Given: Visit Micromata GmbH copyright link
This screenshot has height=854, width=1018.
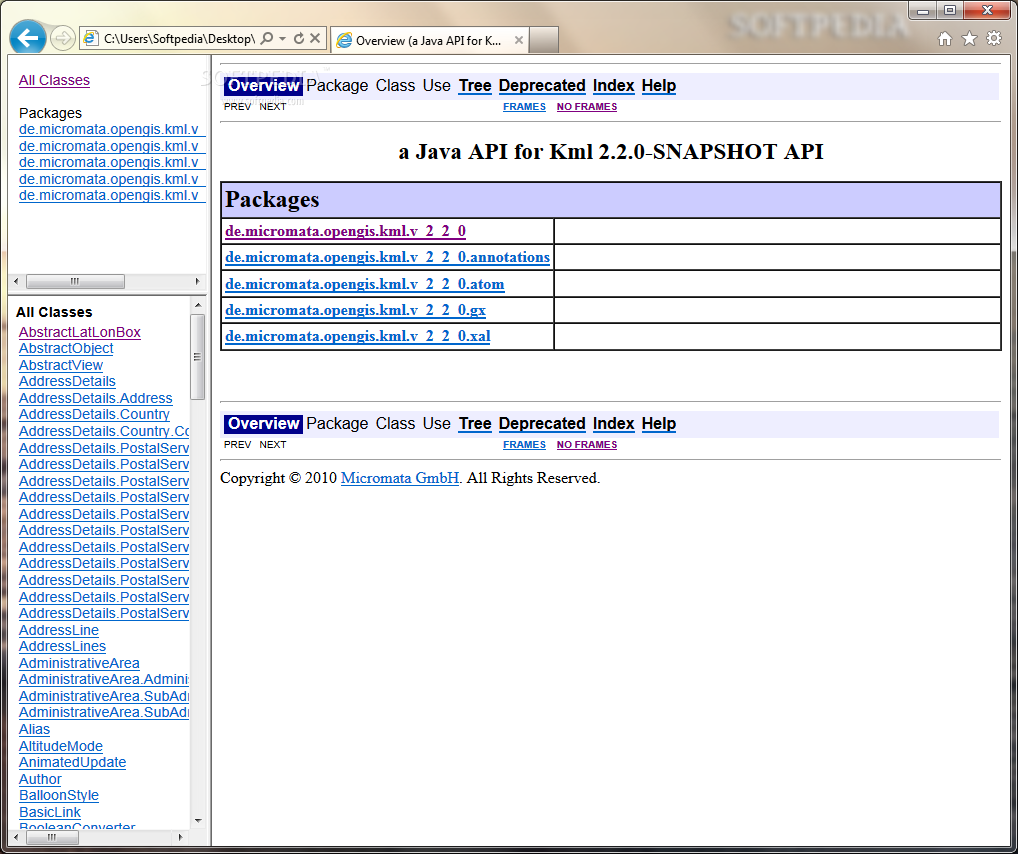Looking at the screenshot, I should tap(400, 478).
